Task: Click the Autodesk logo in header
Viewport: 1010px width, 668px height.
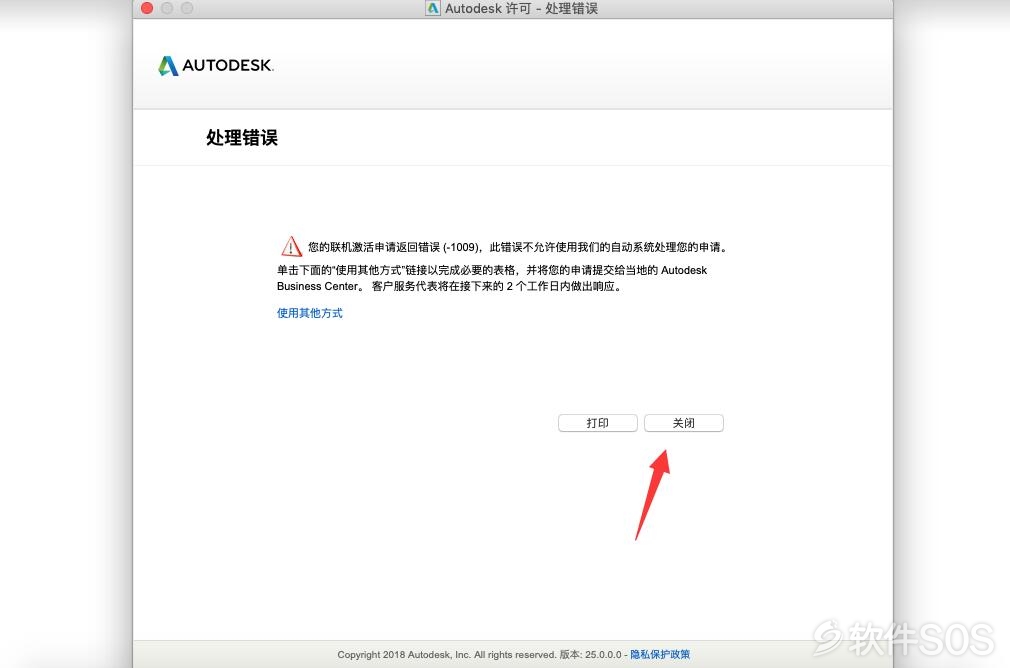Action: click(216, 65)
